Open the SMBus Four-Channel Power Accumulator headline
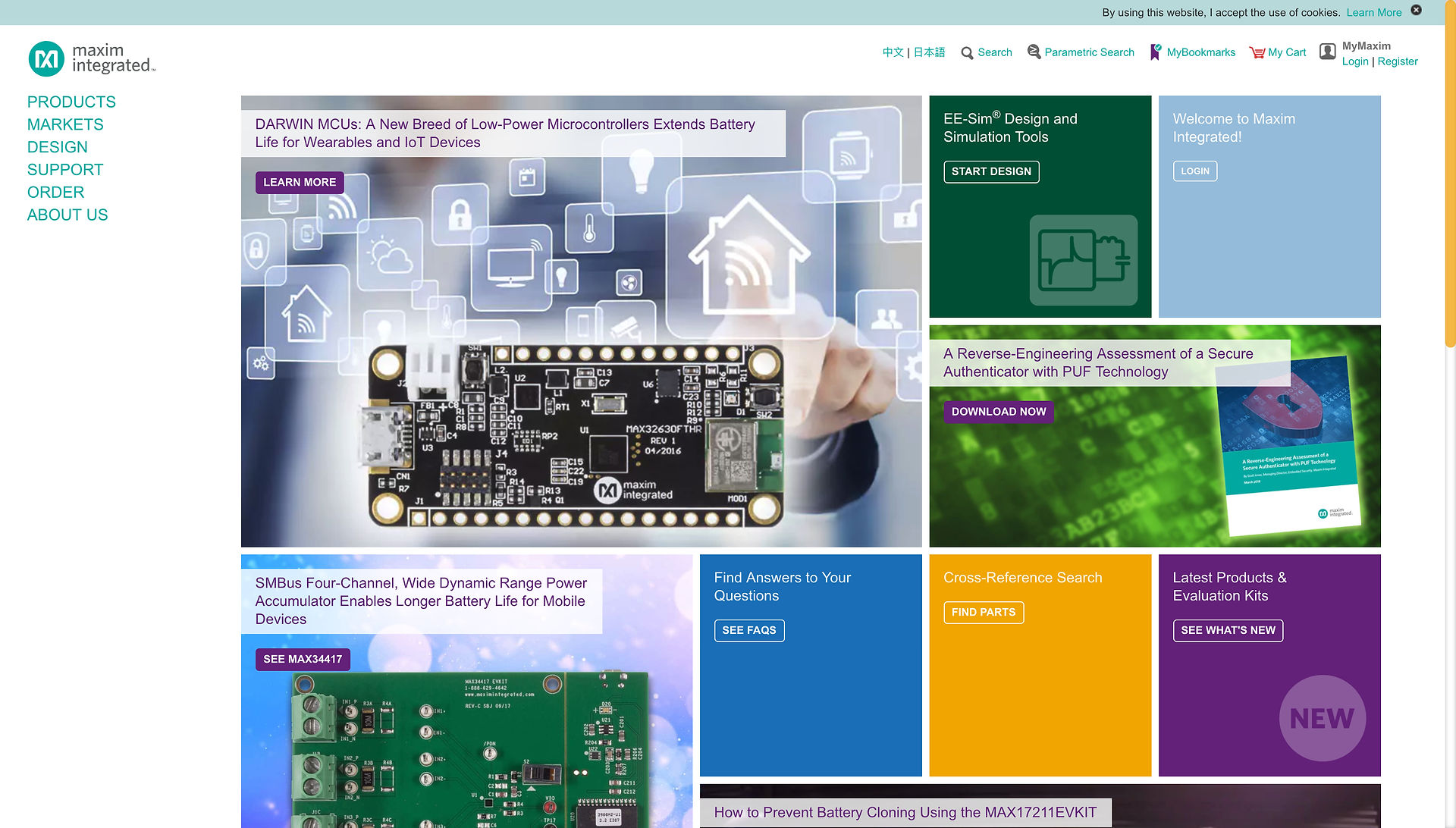The image size is (1456, 828). (x=421, y=601)
